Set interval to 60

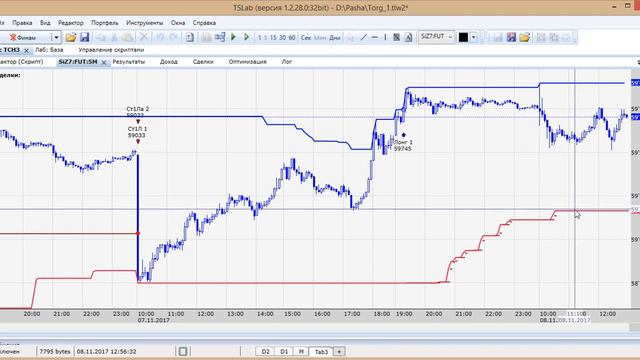click(292, 38)
